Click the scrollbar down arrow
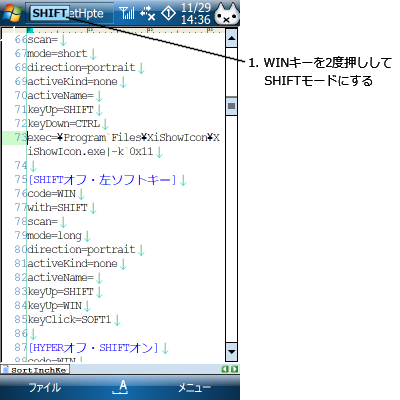Viewport: 400px width, 400px height. coord(231,351)
